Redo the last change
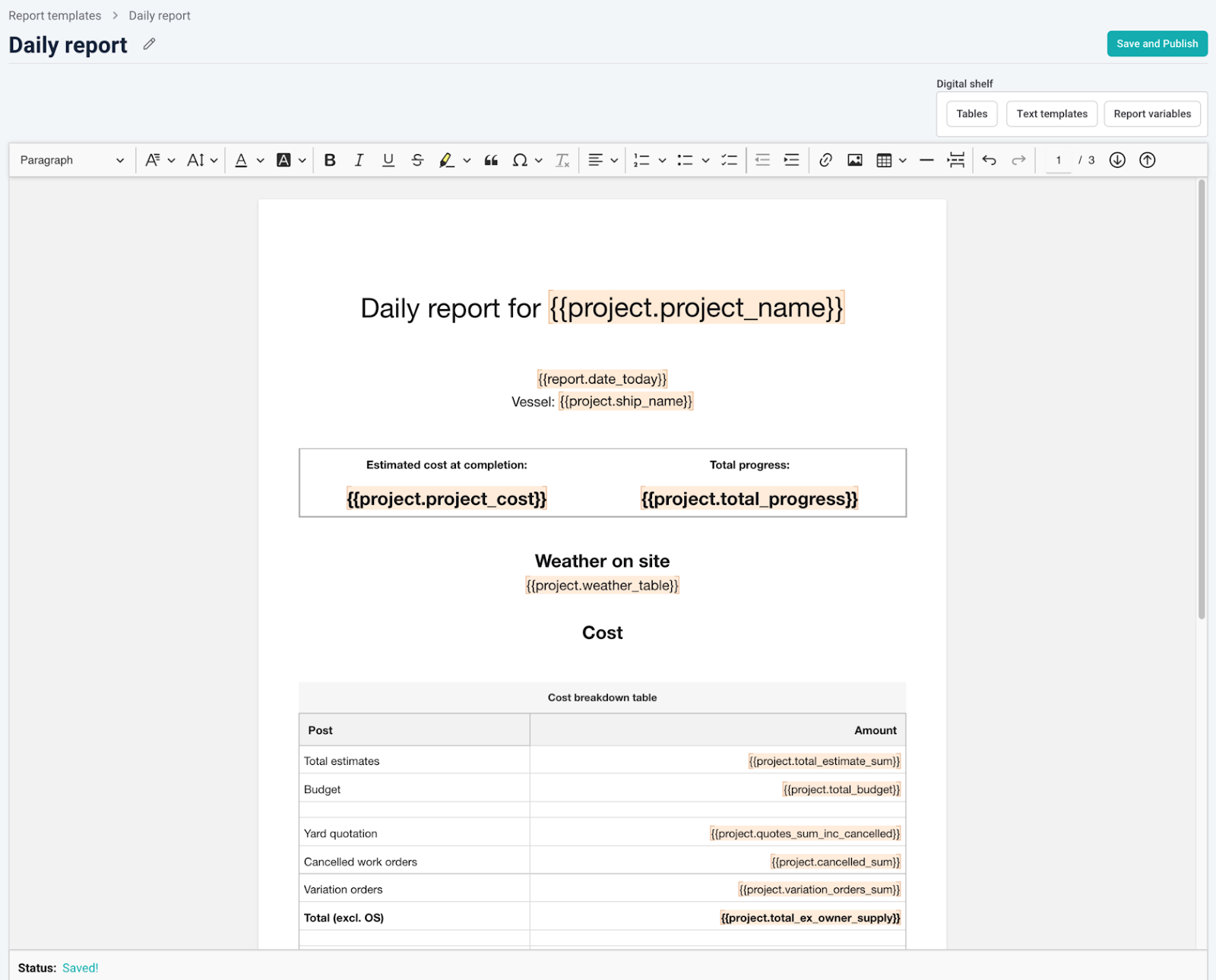This screenshot has width=1216, height=980. [x=1018, y=160]
